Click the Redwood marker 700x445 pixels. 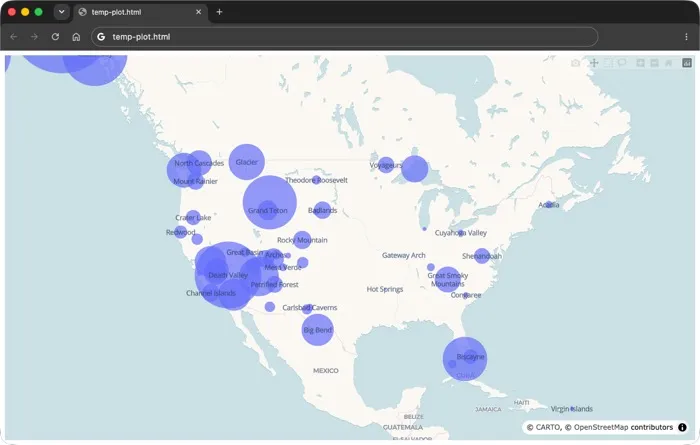tap(180, 232)
